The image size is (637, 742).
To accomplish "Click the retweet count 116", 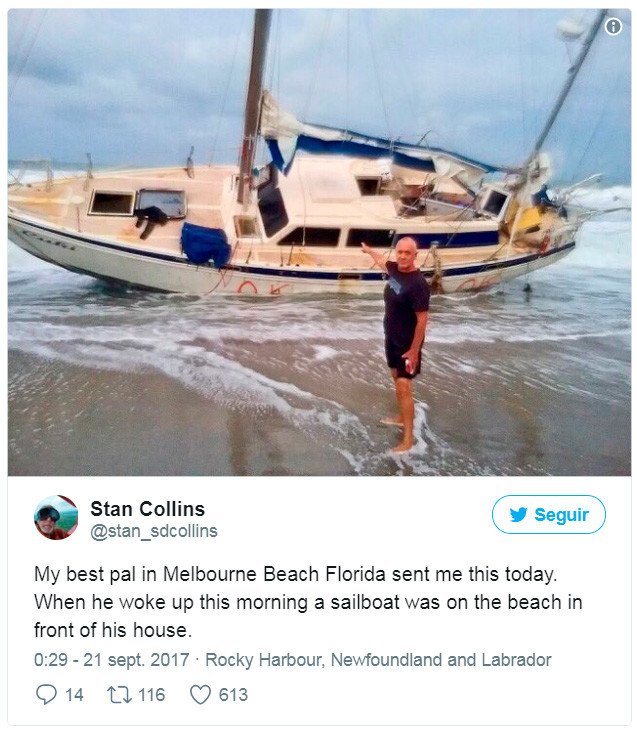I will (x=150, y=694).
